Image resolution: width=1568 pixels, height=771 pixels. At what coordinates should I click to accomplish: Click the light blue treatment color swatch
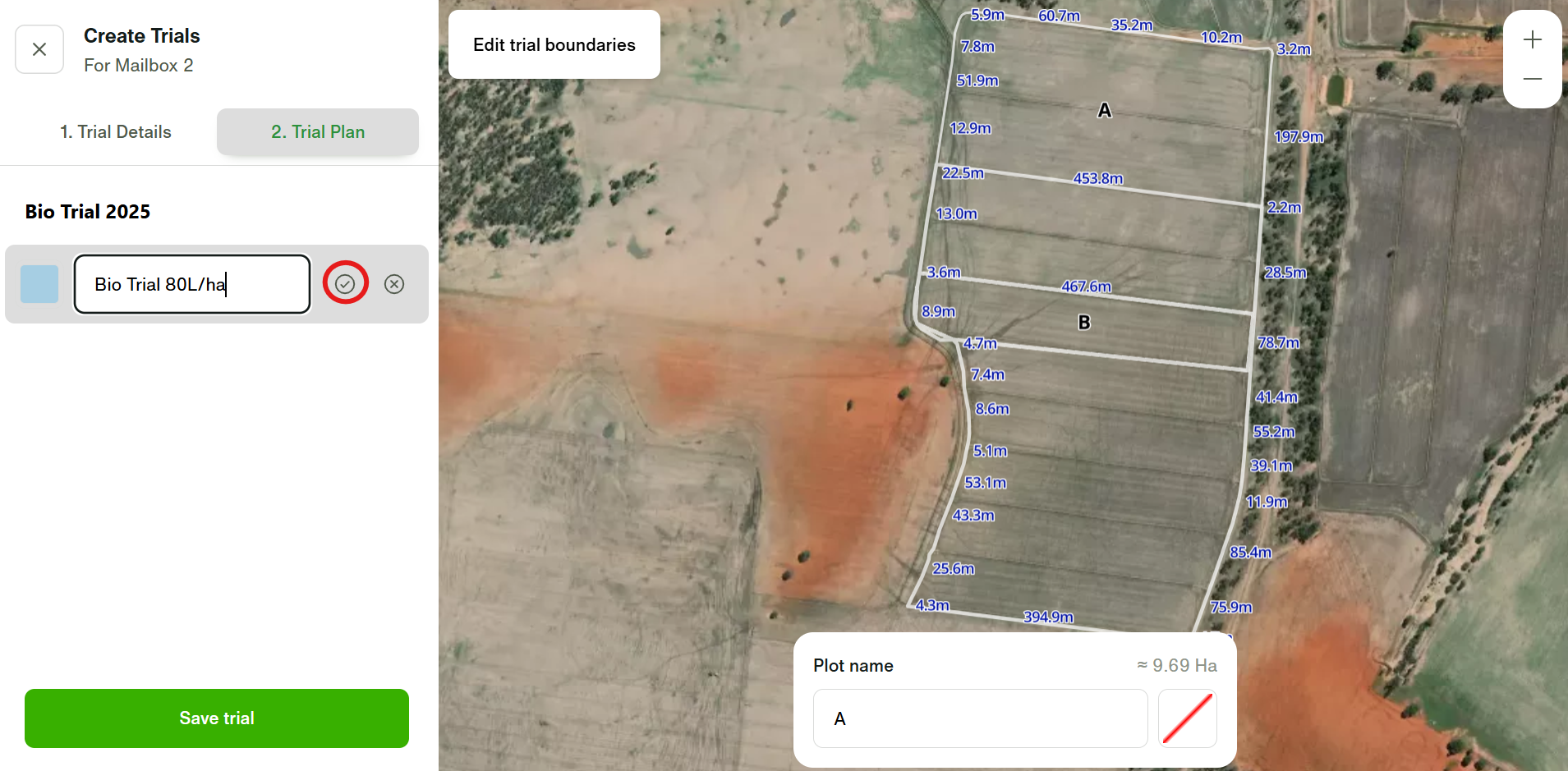pos(39,284)
